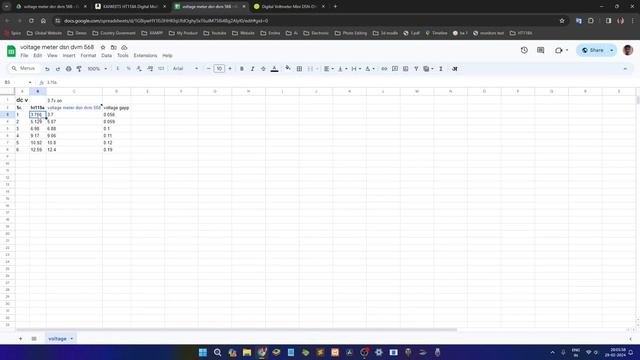
Task: Select the voltage sheet tab
Action: point(60,339)
